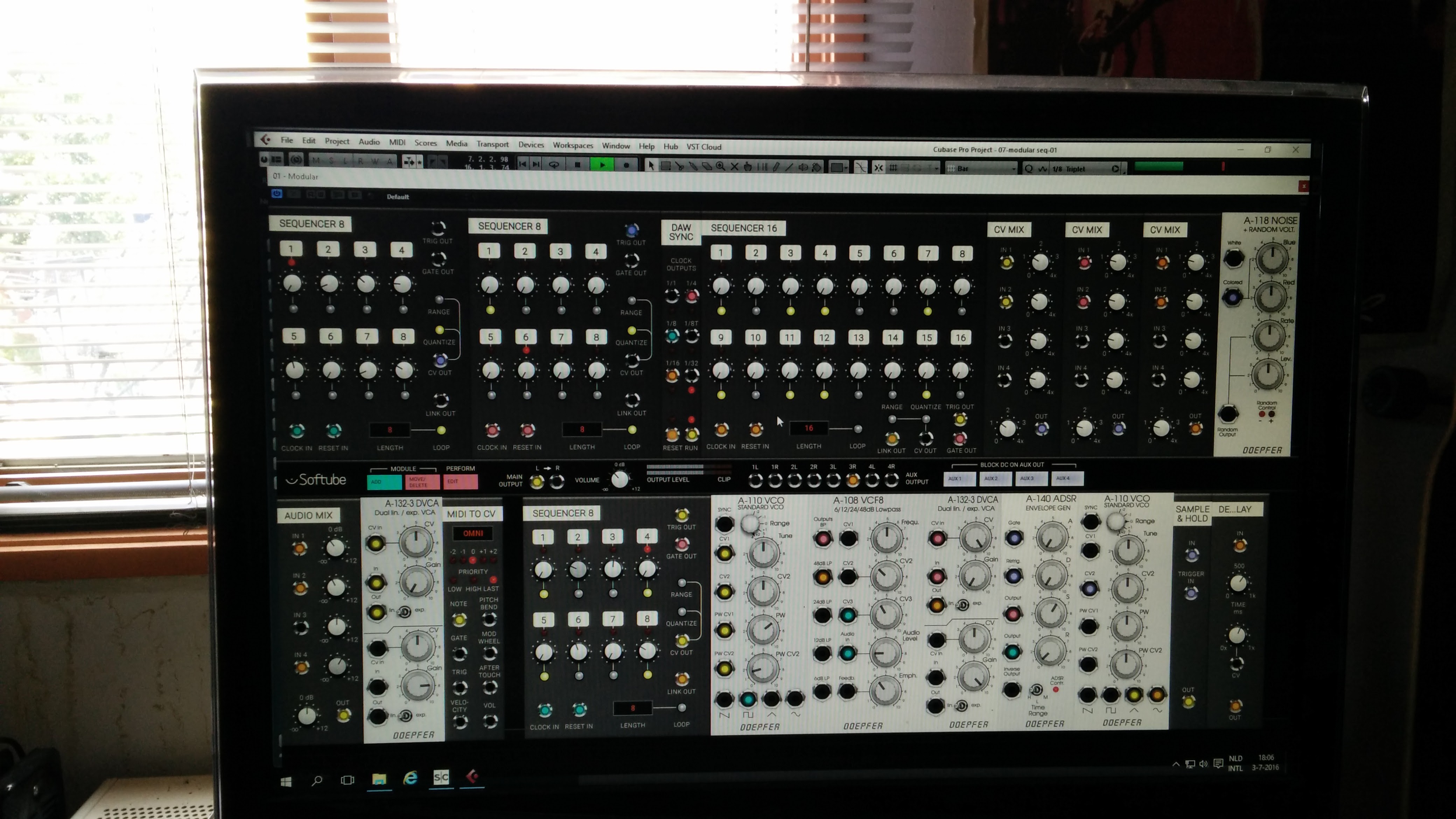Toggle step 16 on Sequencer 16
The height and width of the screenshot is (819, 1456).
tap(960, 337)
